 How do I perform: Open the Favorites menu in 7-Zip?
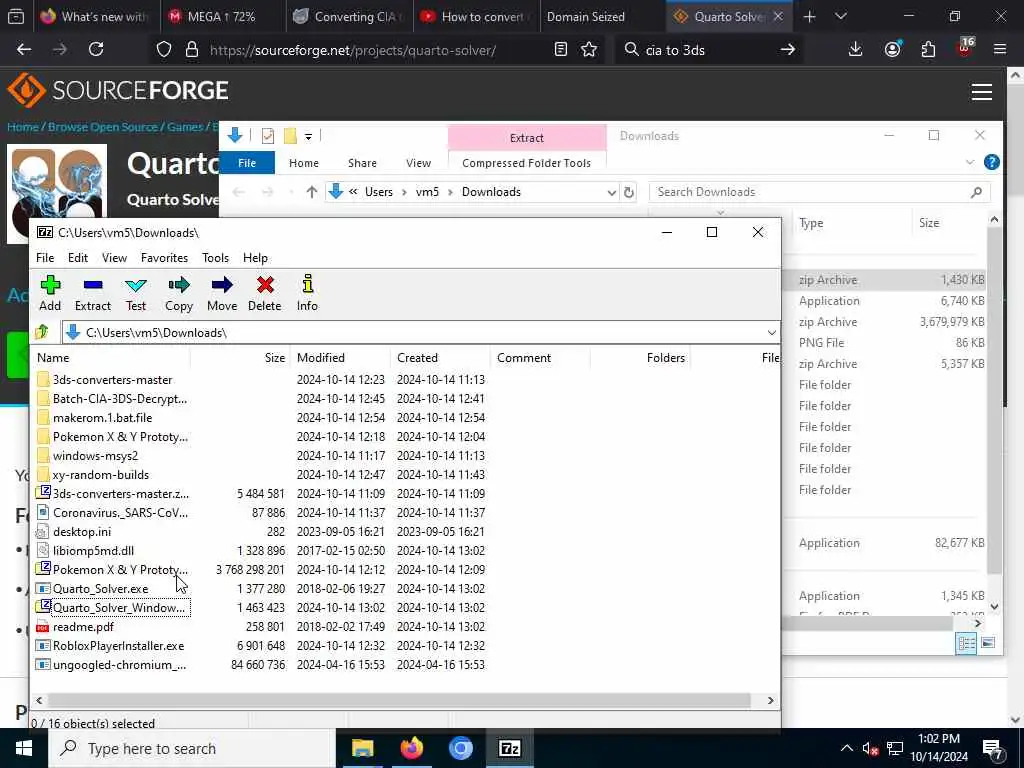click(x=165, y=258)
